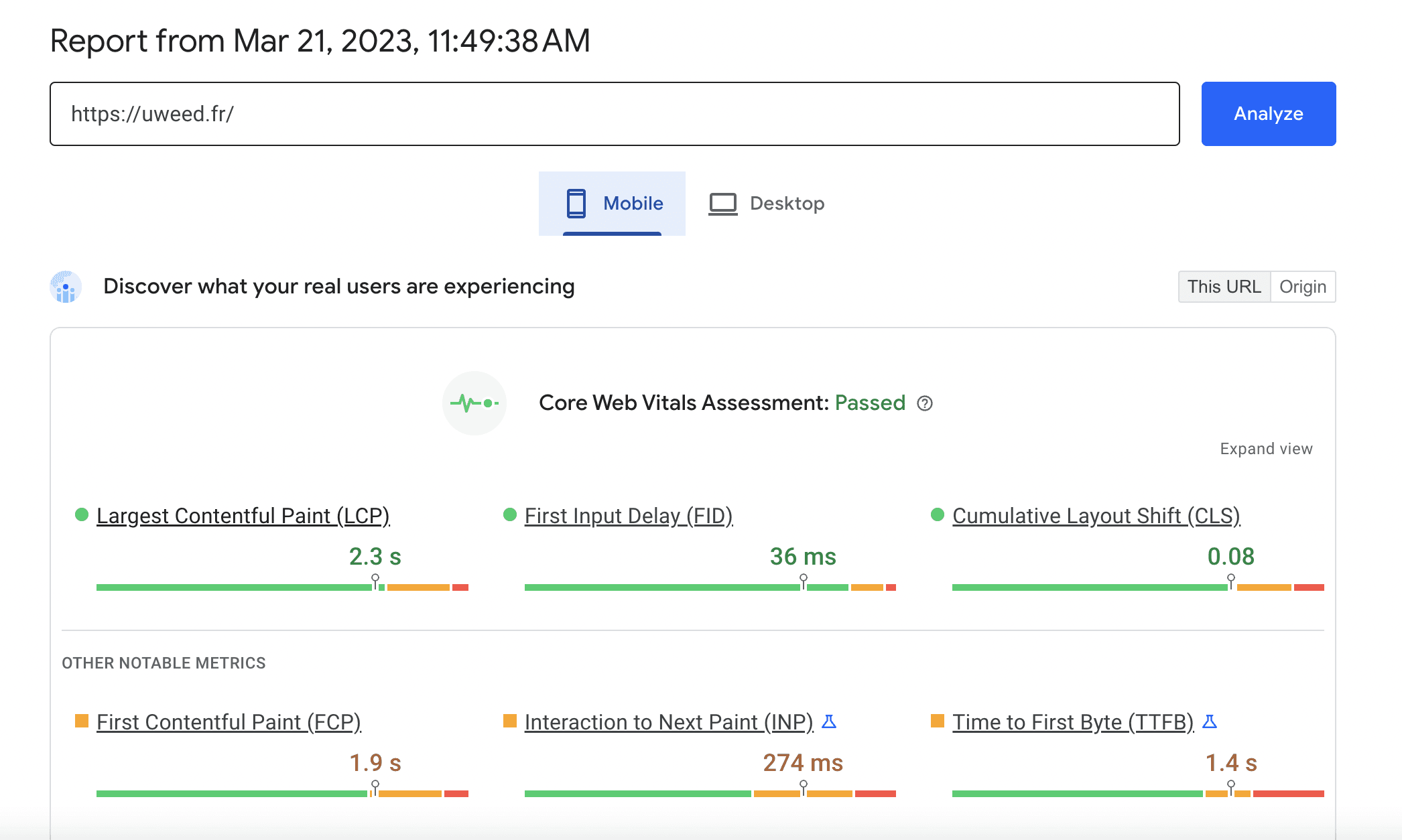The height and width of the screenshot is (840, 1402).
Task: Open the First Input Delay link
Action: point(629,516)
